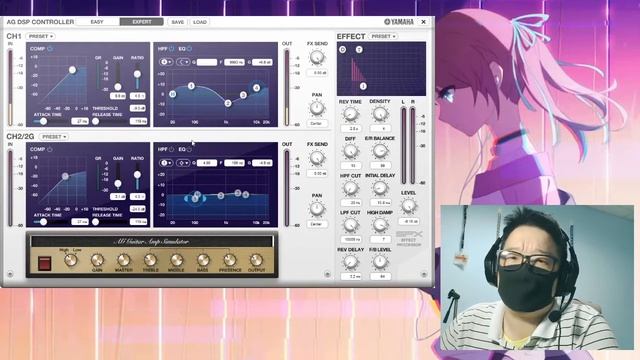
Task: Click the CH1 RELEASE TIME slider handle
Action: click(x=96, y=121)
